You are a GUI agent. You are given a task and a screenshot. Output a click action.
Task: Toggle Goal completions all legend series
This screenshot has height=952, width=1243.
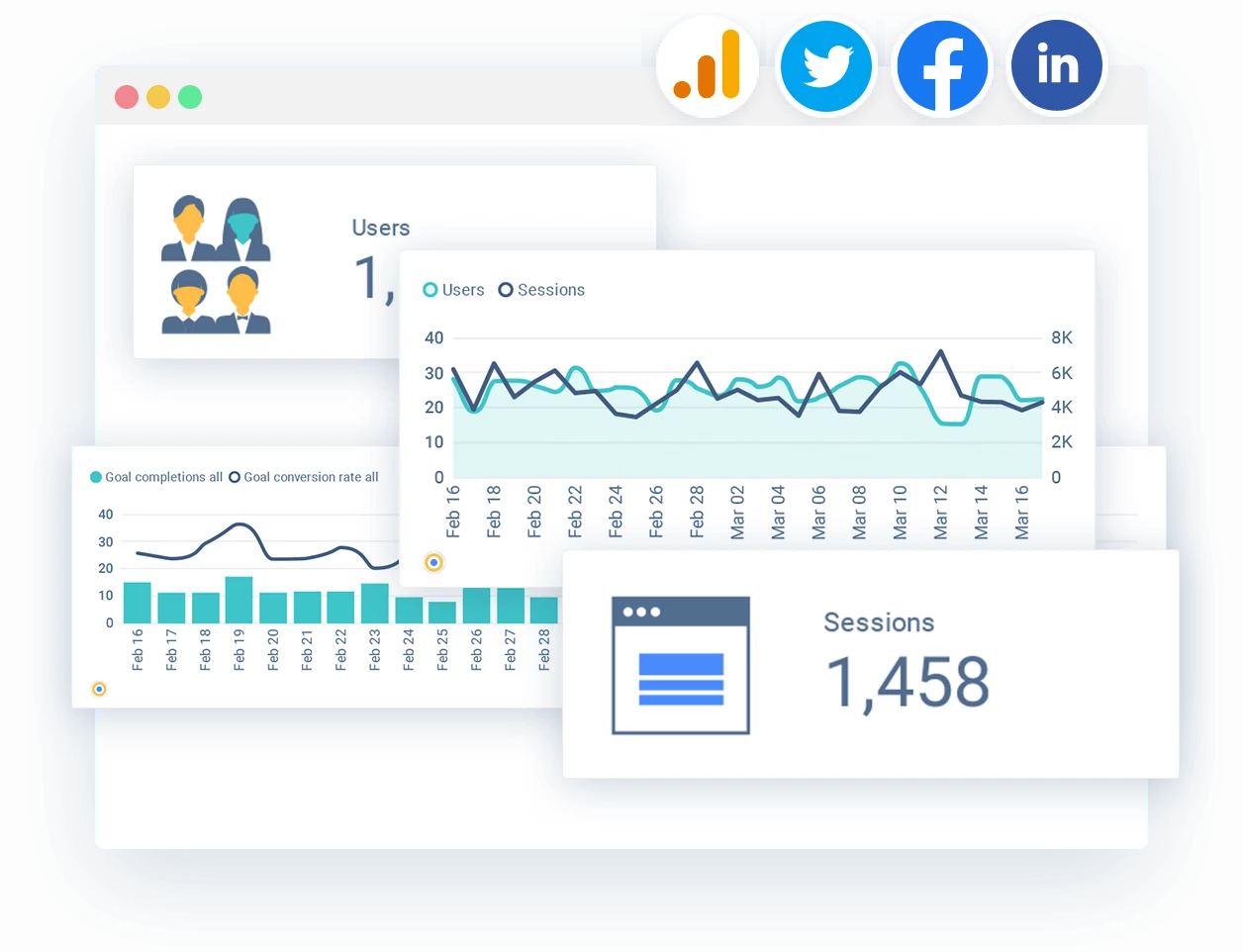pyautogui.click(x=156, y=477)
